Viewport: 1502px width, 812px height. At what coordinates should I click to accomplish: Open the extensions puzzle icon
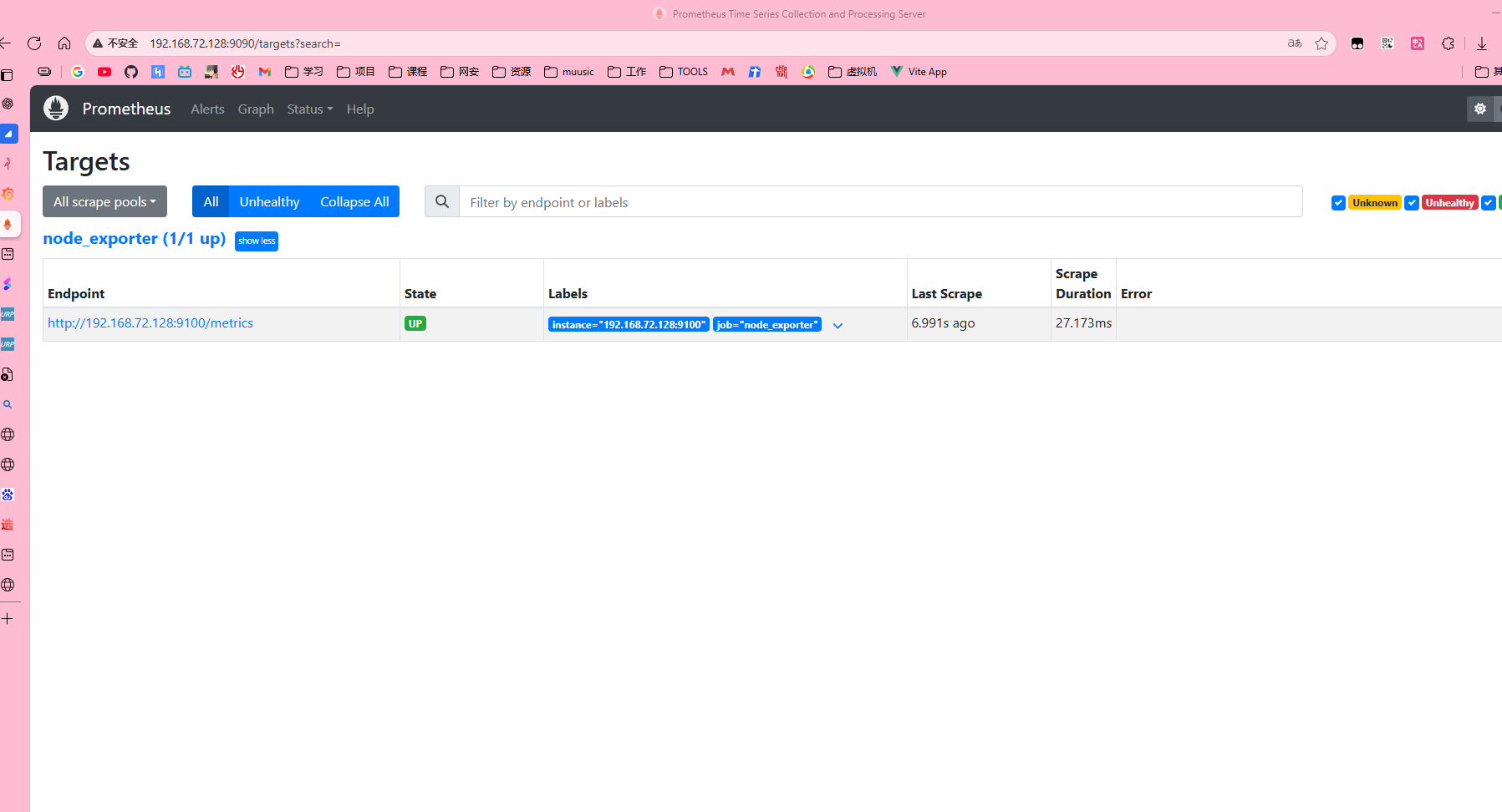click(1448, 43)
